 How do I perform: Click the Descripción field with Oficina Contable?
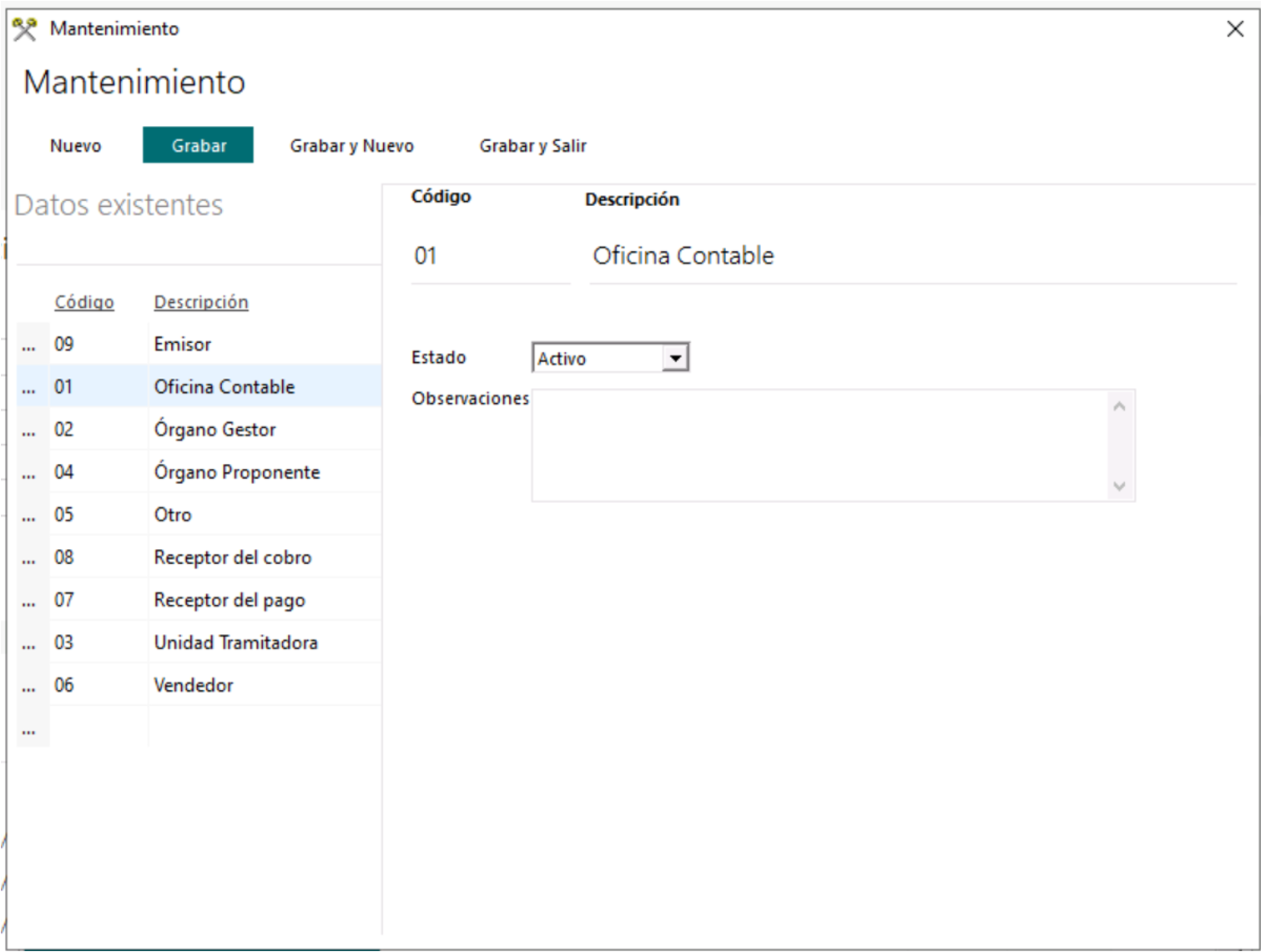(911, 256)
